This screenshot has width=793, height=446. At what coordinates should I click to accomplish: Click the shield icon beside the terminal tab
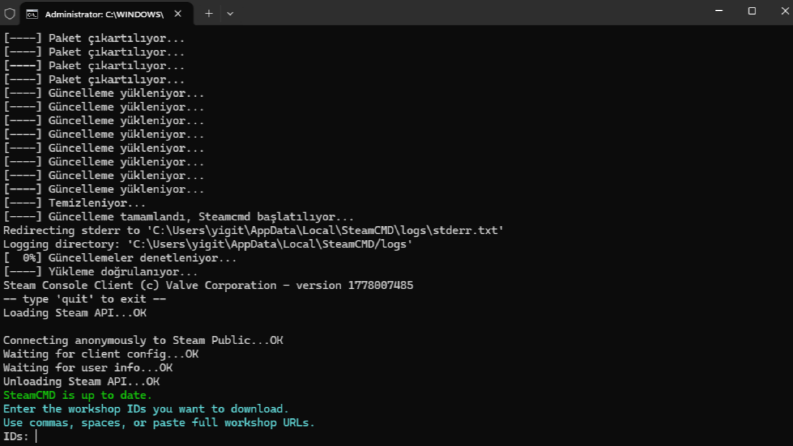coord(10,14)
